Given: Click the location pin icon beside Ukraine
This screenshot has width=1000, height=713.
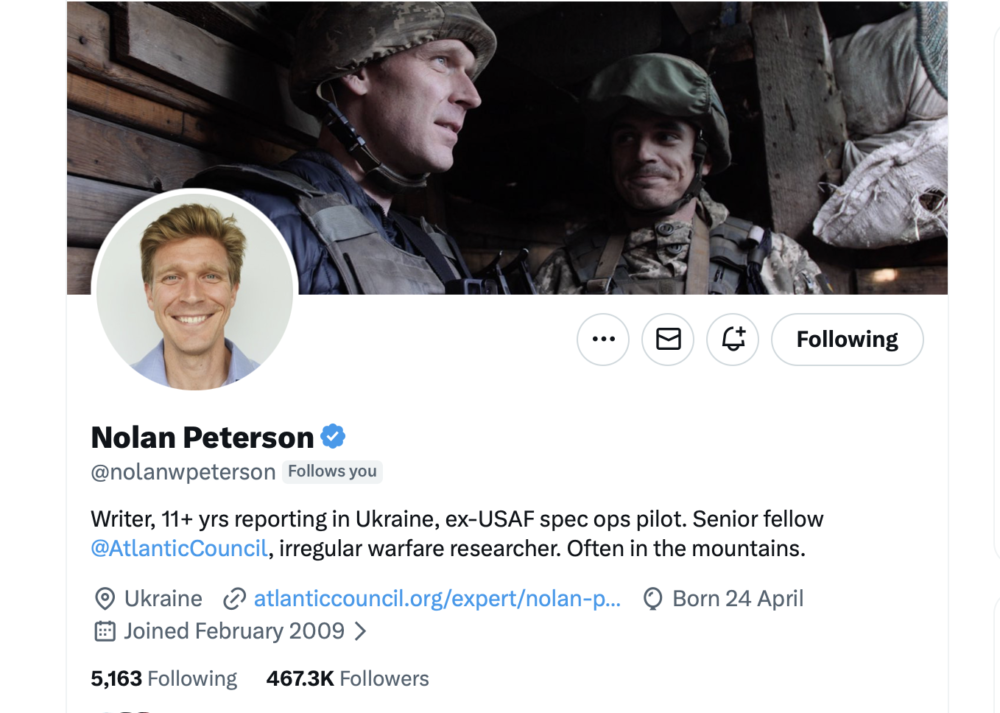Looking at the screenshot, I should click(x=104, y=599).
